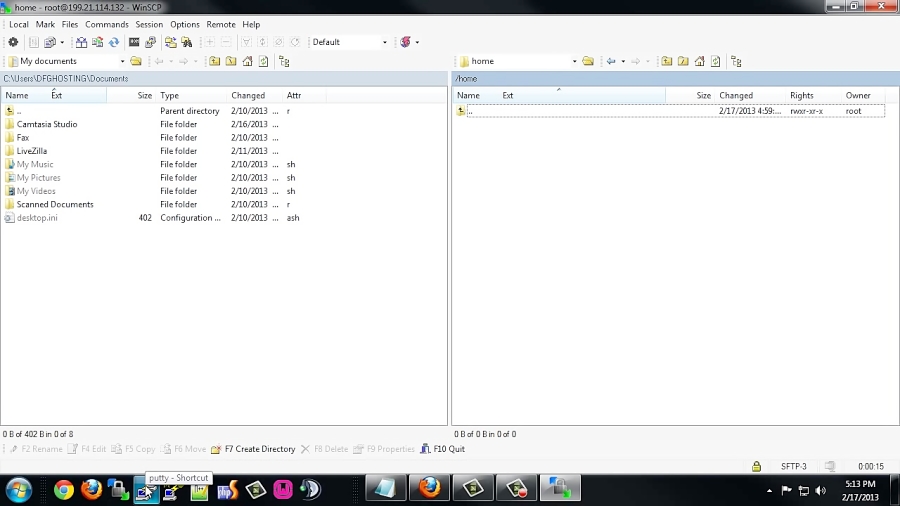The width and height of the screenshot is (900, 506).
Task: Click the new session globe icon
Action: point(406,42)
